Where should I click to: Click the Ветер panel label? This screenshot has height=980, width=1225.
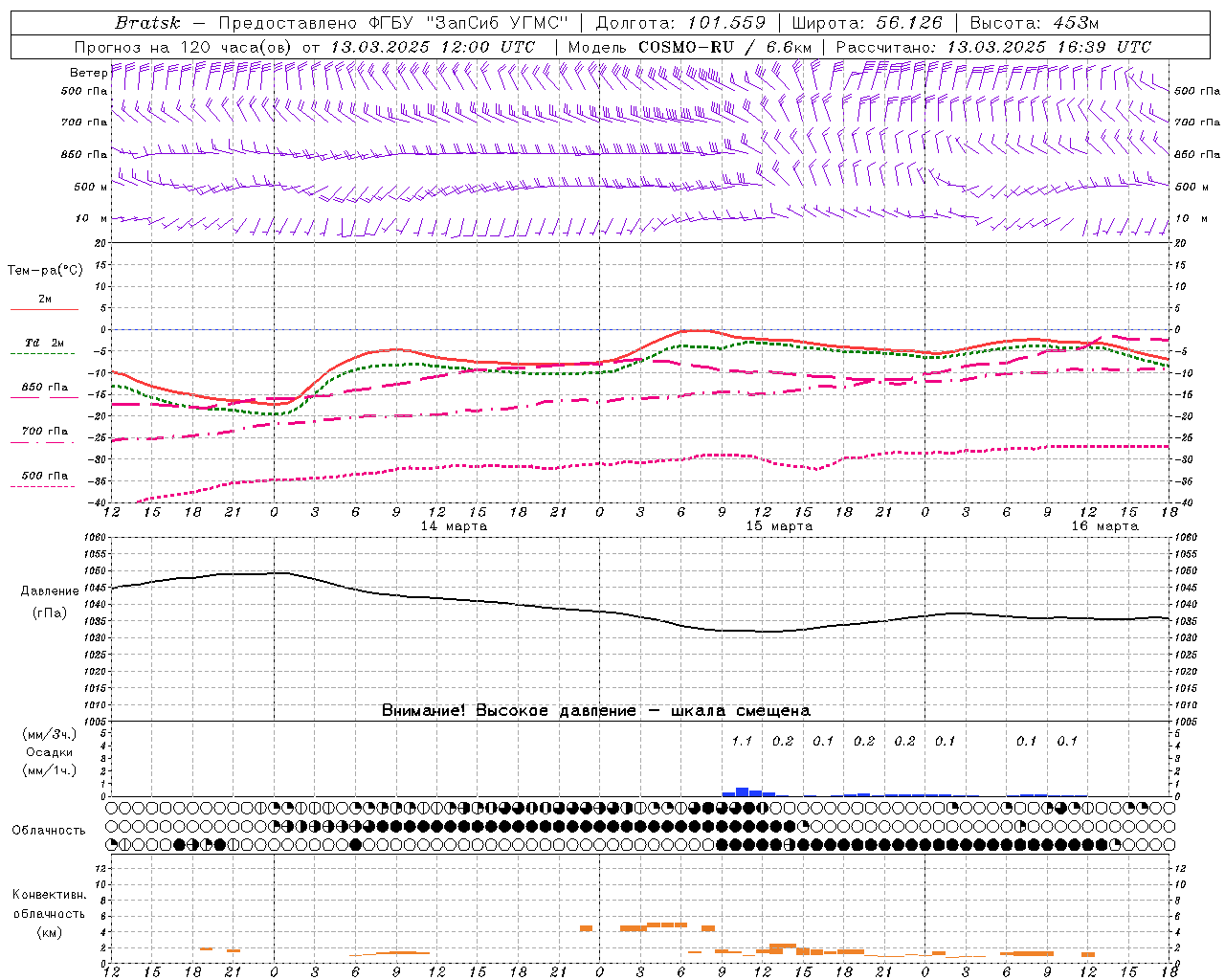click(x=88, y=73)
